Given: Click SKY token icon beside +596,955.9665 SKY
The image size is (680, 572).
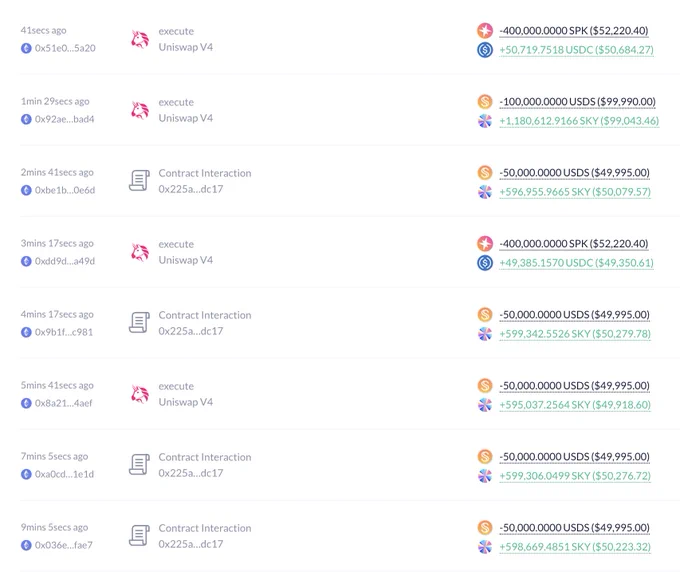Looking at the screenshot, I should (485, 192).
